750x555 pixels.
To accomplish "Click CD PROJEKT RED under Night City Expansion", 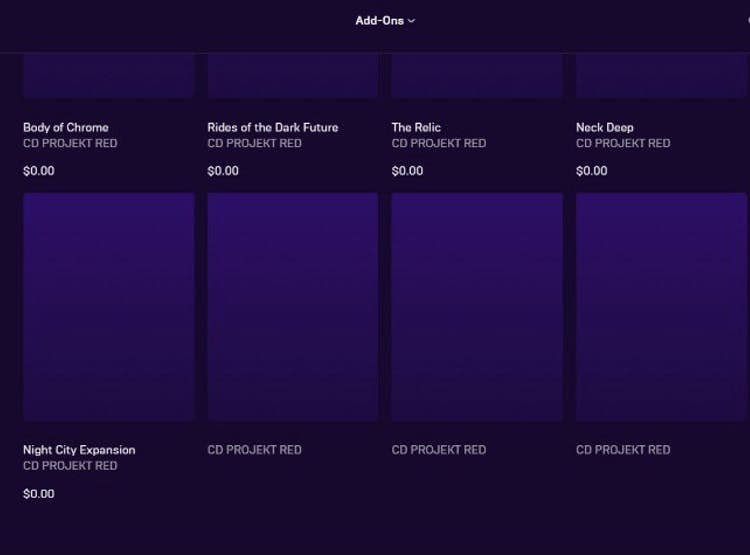I will (70, 466).
